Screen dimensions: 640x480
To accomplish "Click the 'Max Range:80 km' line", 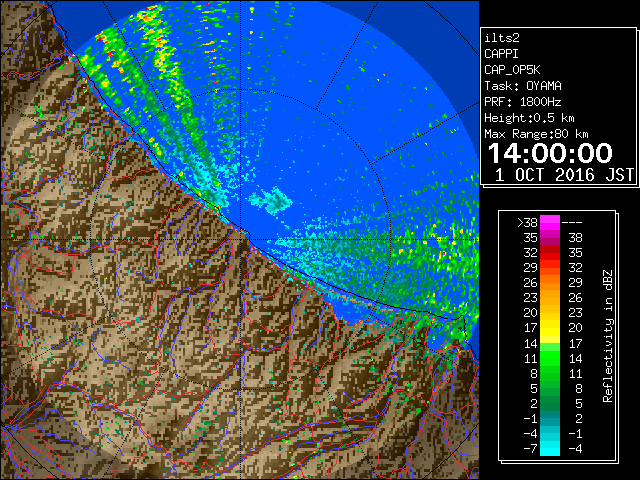I will point(536,134).
